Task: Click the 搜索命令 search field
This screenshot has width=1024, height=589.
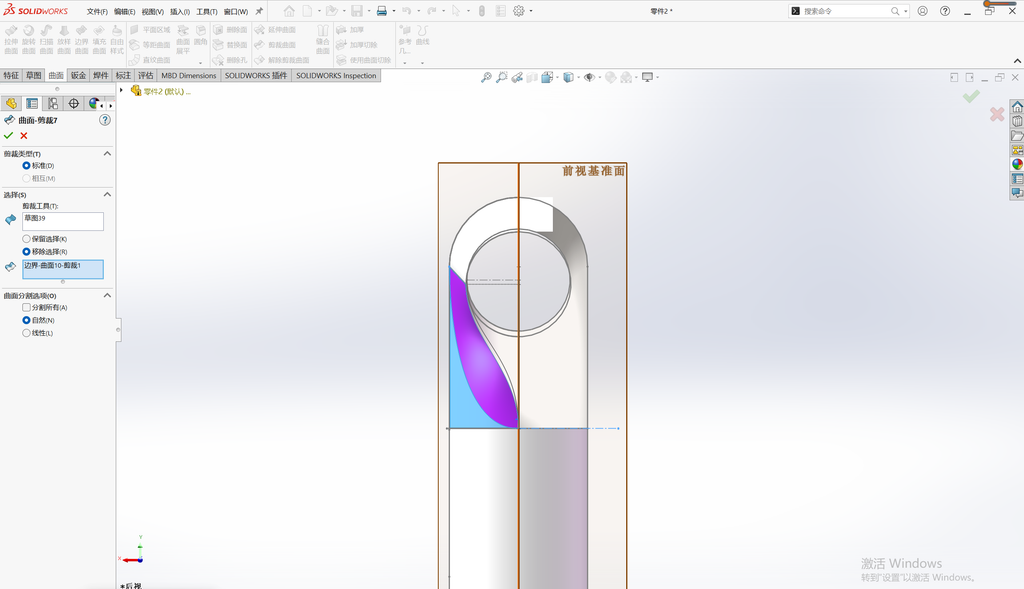Action: tap(845, 11)
